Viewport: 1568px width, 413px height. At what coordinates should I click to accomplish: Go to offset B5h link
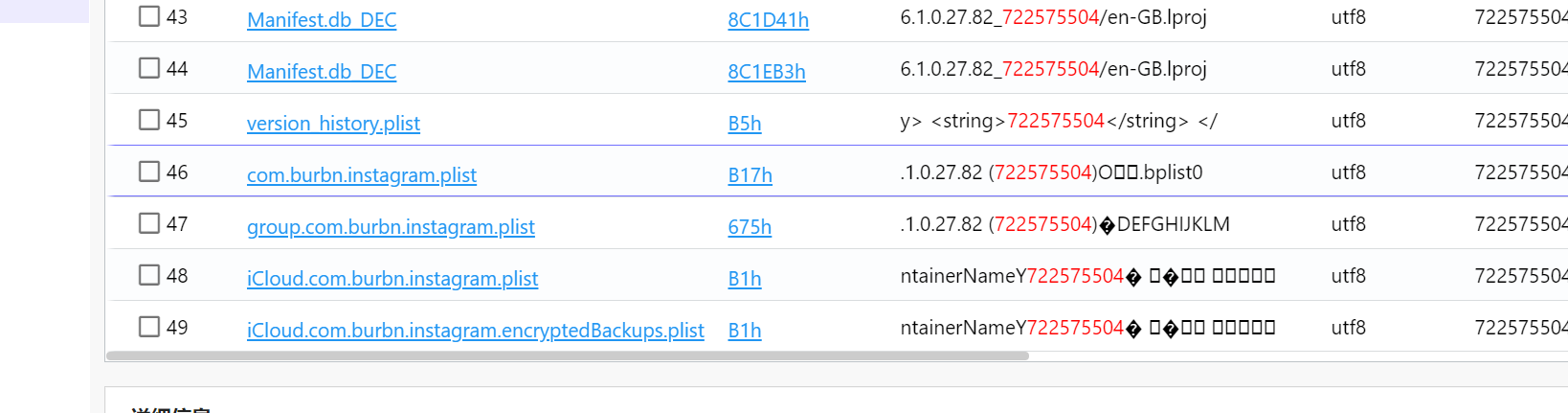tap(745, 124)
